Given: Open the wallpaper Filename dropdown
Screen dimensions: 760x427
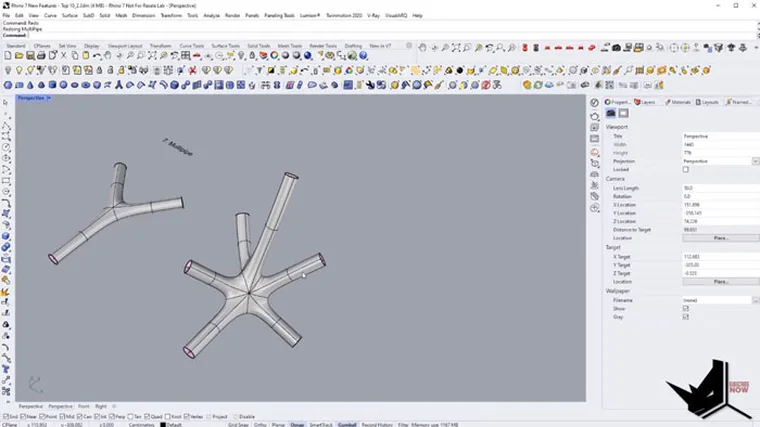Looking at the screenshot, I should pos(755,300).
